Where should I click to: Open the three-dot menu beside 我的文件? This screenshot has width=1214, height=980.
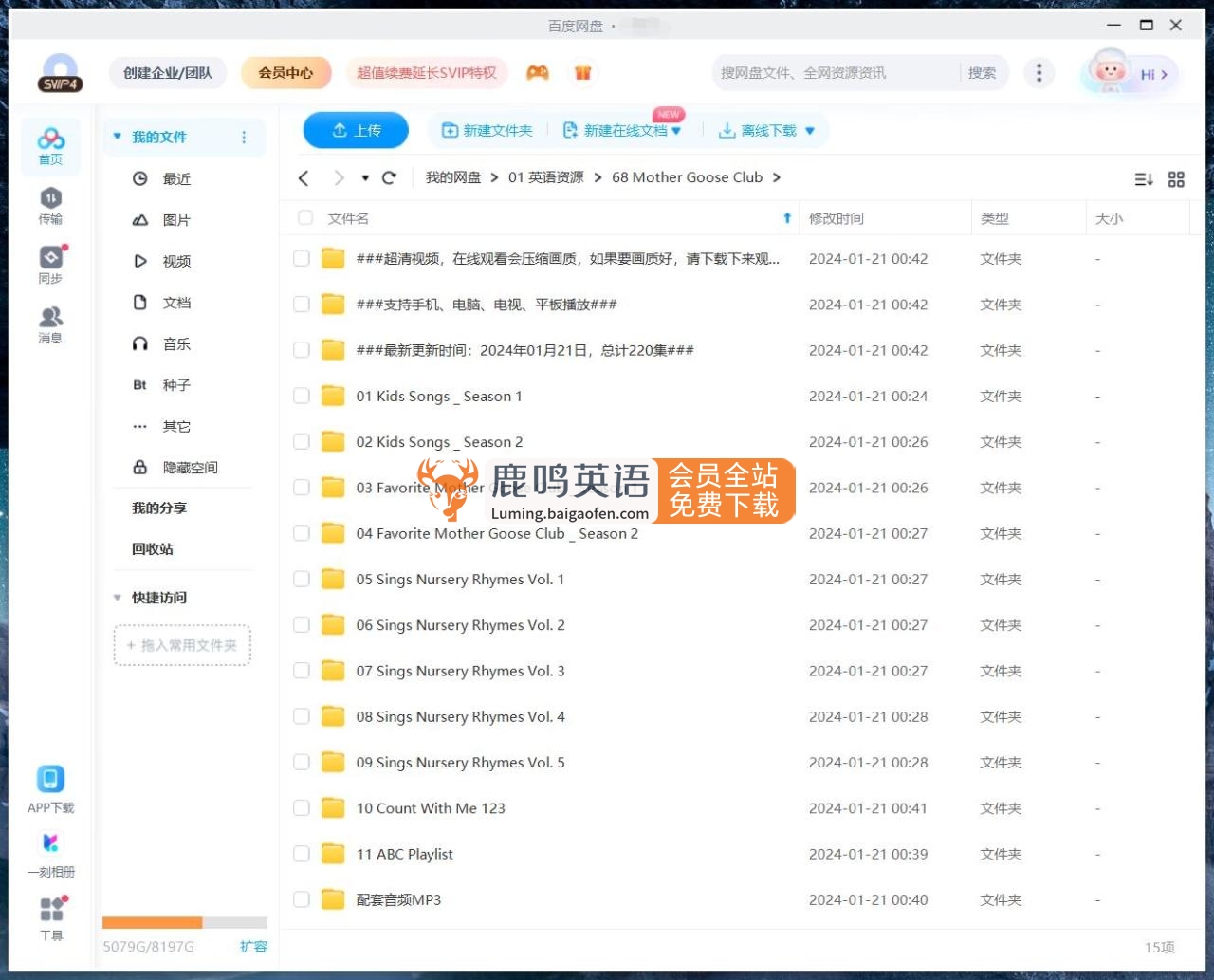(x=244, y=138)
